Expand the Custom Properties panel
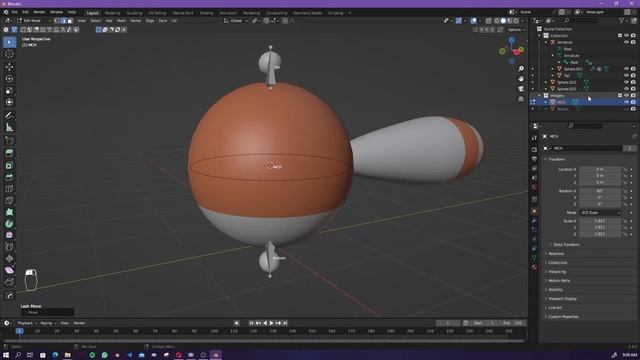This screenshot has height=360, width=640. click(x=562, y=317)
